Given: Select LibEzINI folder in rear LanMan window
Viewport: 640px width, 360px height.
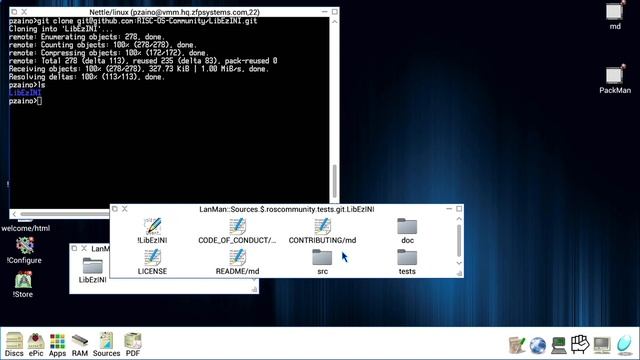Looking at the screenshot, I should point(93,270).
